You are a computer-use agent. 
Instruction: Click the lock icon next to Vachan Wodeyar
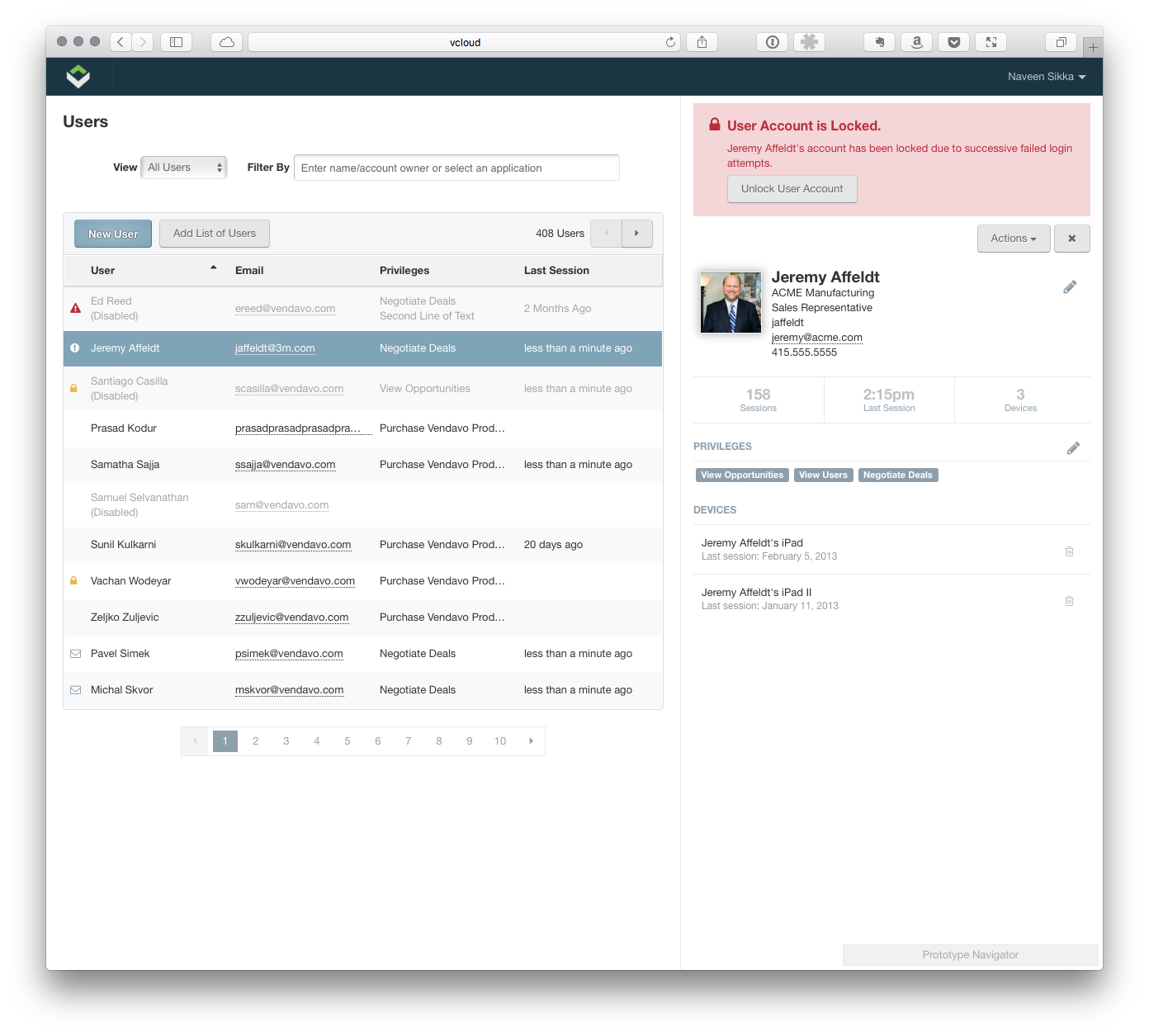tap(73, 581)
